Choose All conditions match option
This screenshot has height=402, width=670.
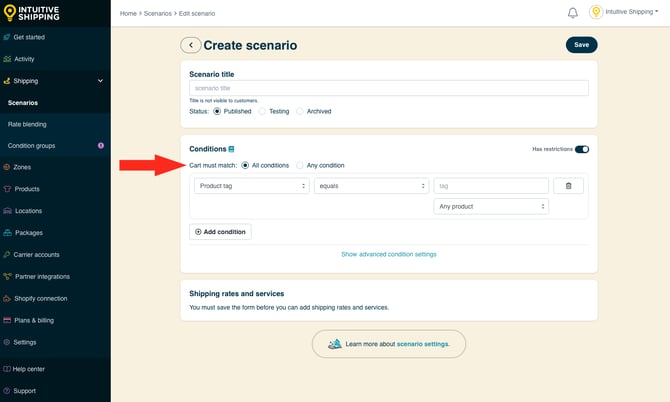point(245,165)
